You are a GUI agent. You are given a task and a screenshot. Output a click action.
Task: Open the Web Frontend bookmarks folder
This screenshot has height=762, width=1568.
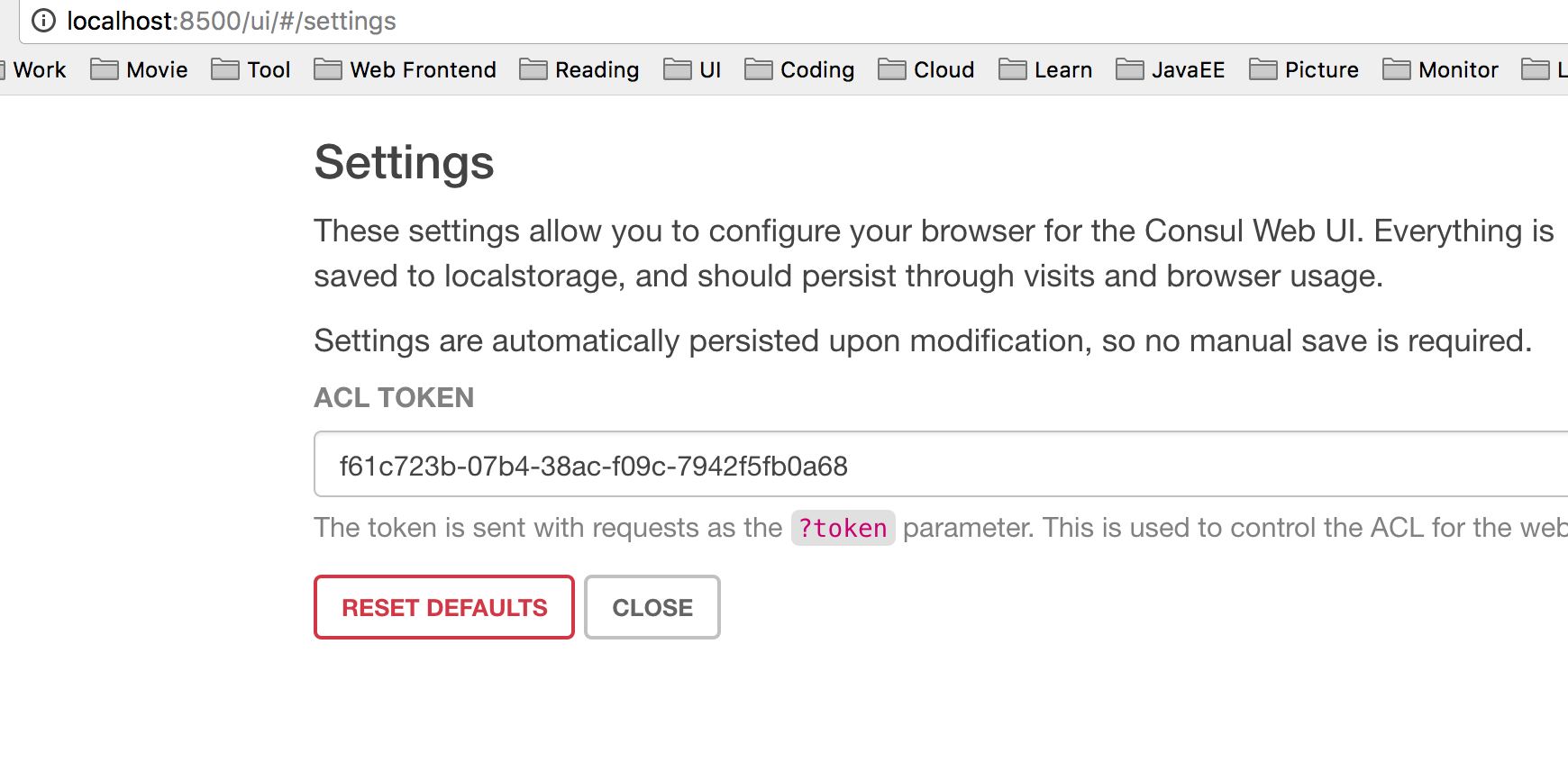click(406, 70)
